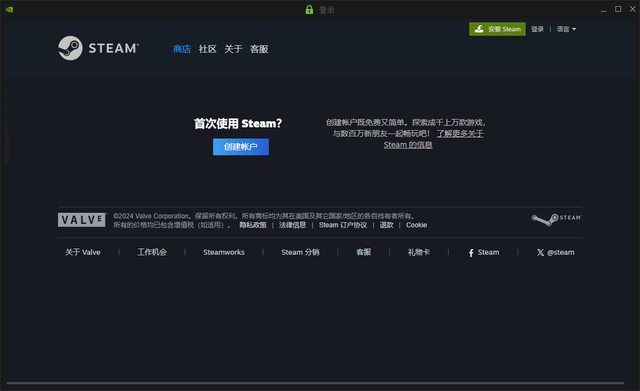Viewport: 640px width, 391px height.
Task: Open the 法律信息 legal link
Action: pyautogui.click(x=292, y=225)
